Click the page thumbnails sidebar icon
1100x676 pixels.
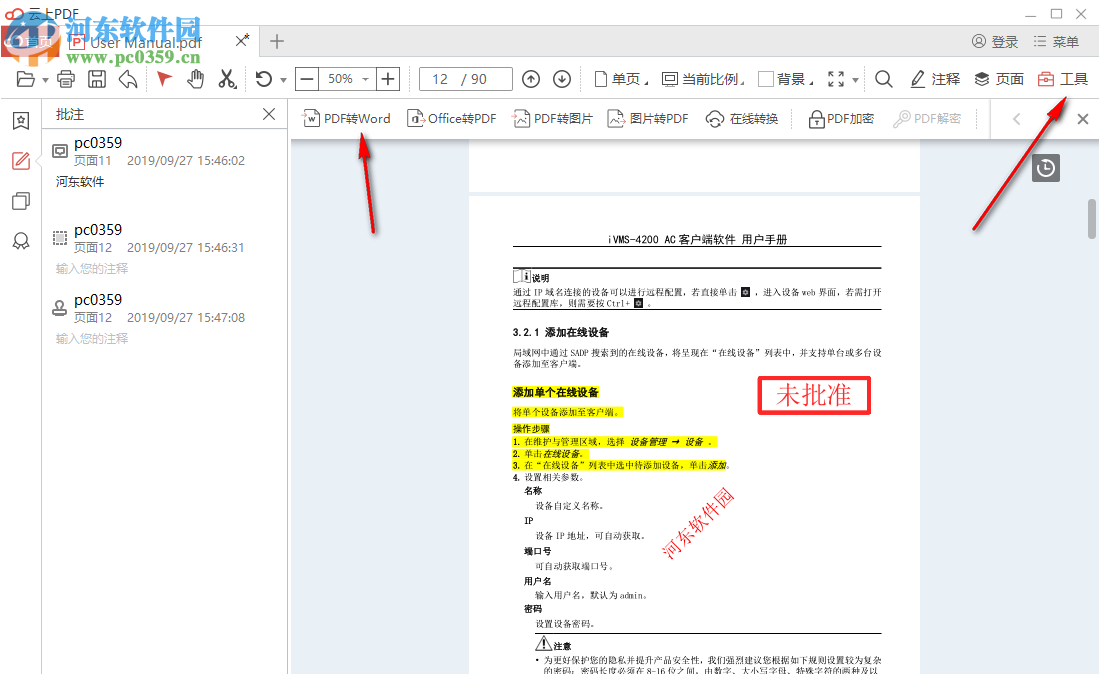pyautogui.click(x=20, y=200)
